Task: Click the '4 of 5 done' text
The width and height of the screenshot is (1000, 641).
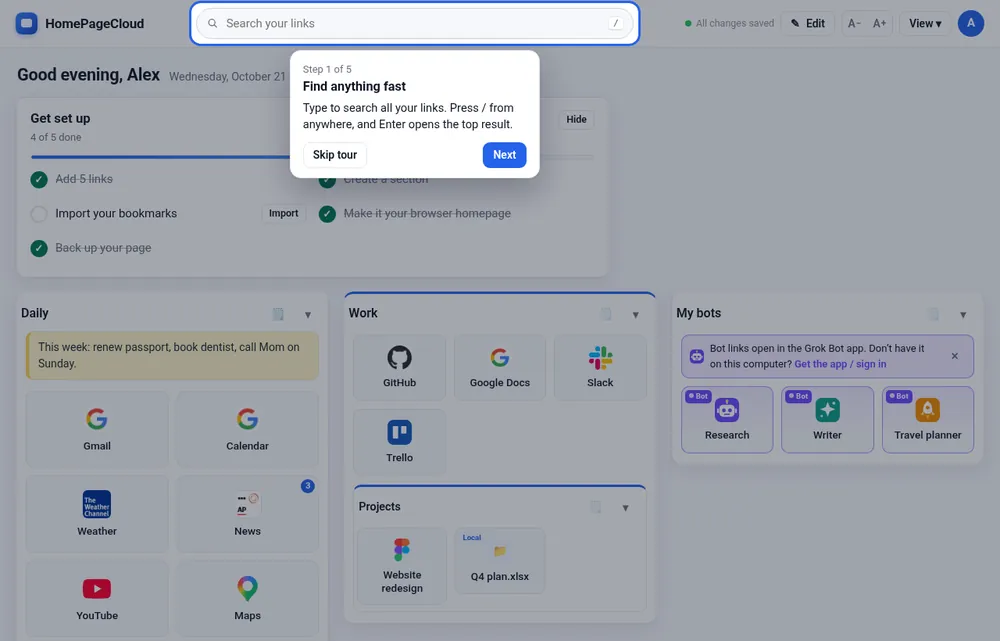Action: click(x=55, y=137)
